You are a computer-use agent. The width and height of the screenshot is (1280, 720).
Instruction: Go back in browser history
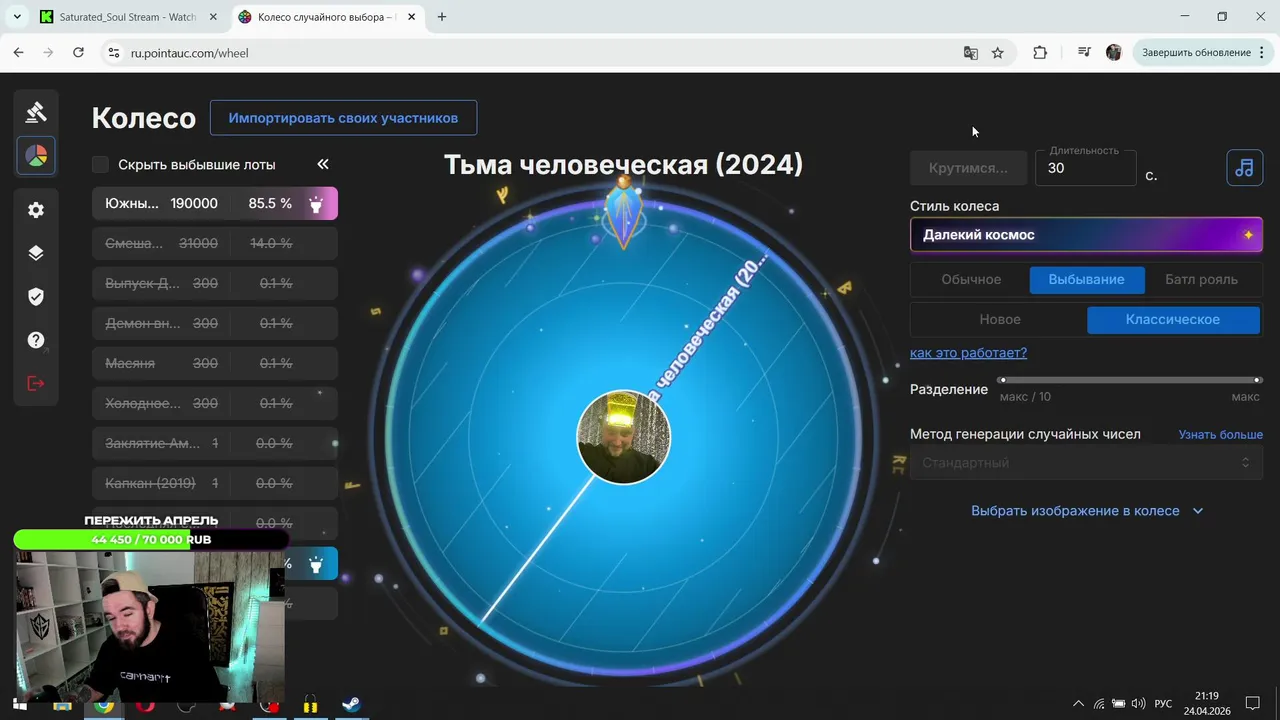(18, 53)
